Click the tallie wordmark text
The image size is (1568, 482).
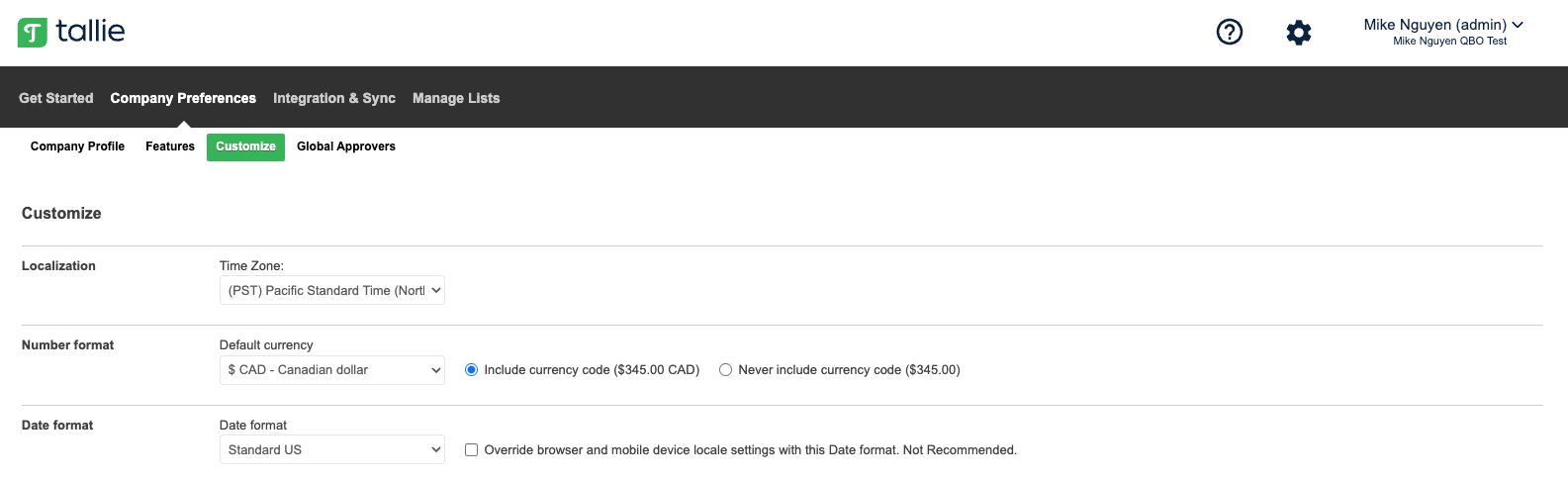[x=90, y=32]
